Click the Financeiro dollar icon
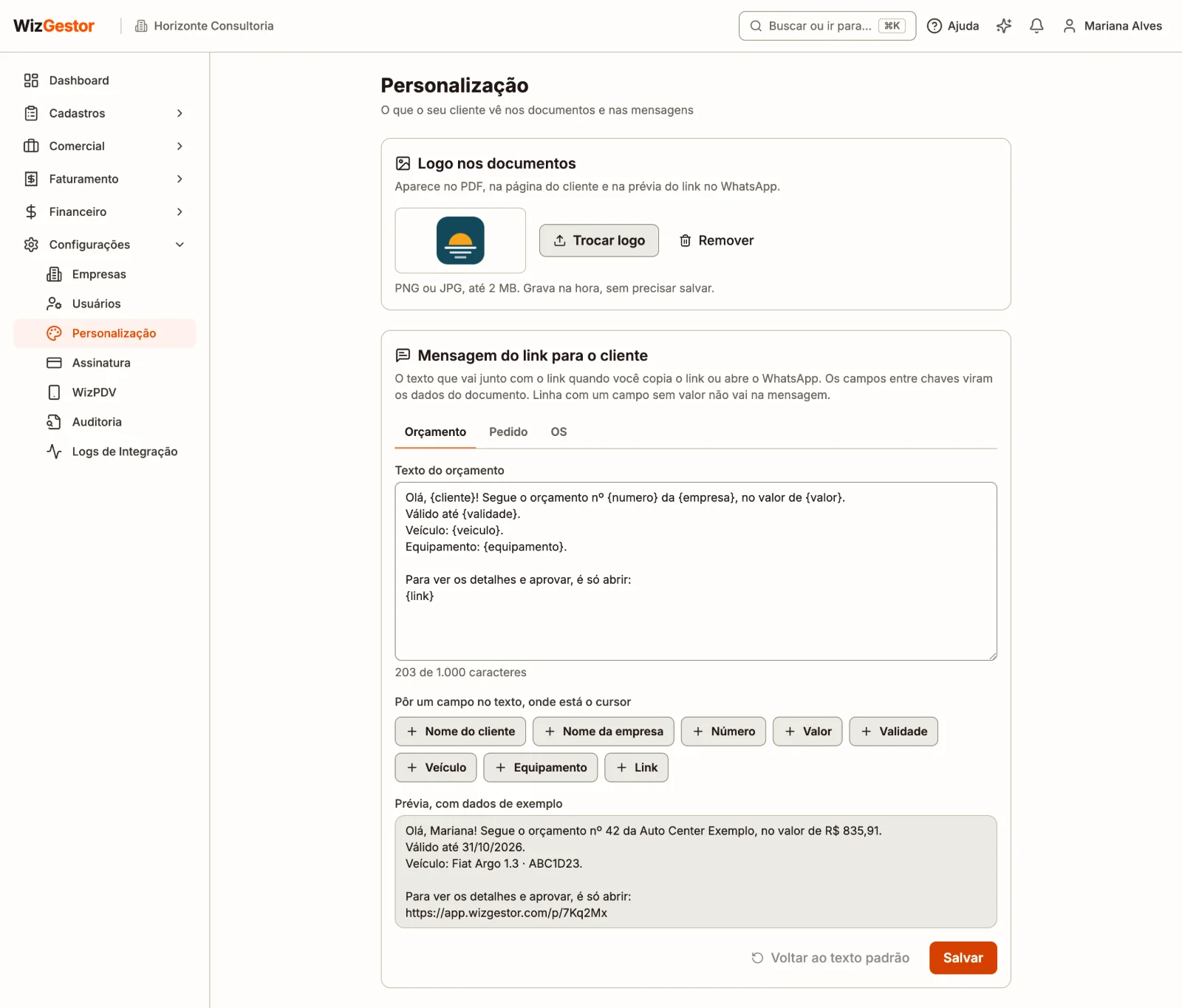This screenshot has height=1008, width=1182. (x=31, y=212)
